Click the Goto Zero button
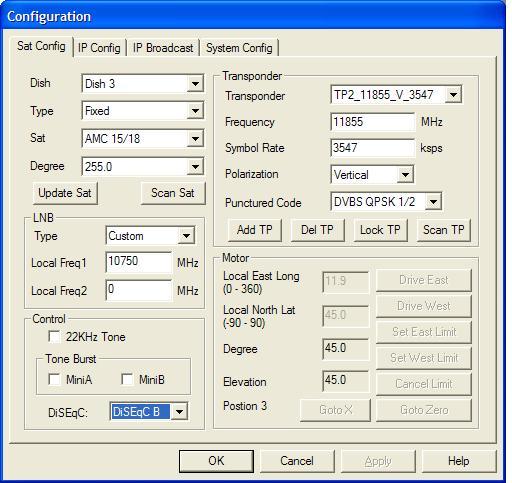This screenshot has height=483, width=512. (424, 410)
